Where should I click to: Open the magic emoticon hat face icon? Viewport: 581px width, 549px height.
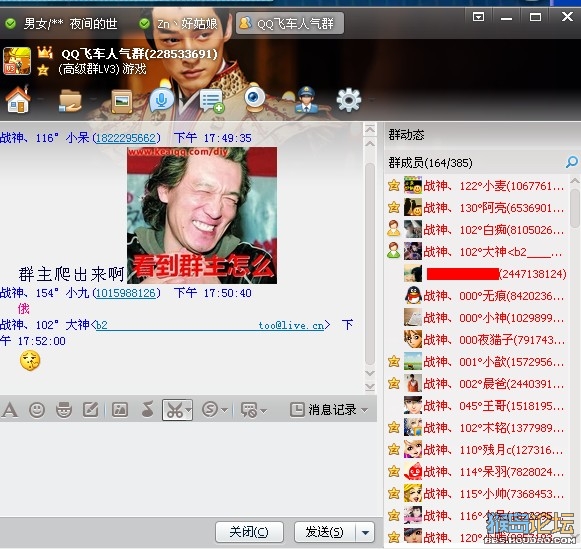pyautogui.click(x=64, y=410)
